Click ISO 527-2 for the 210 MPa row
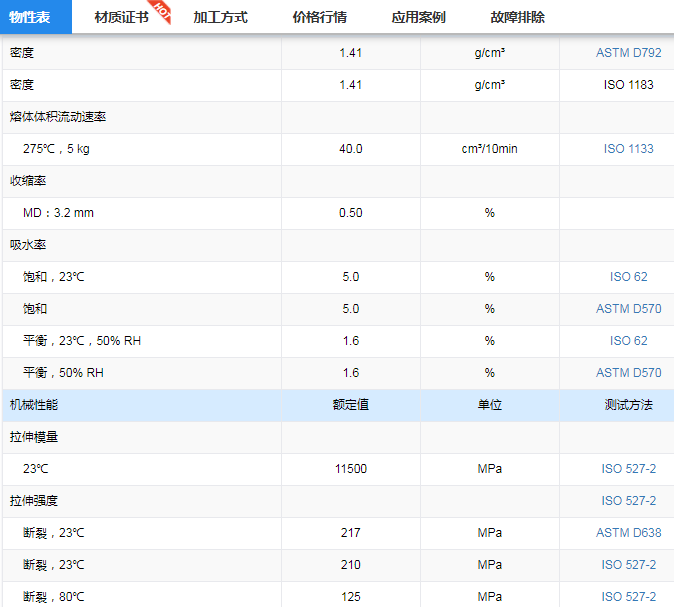The height and width of the screenshot is (607, 674). pyautogui.click(x=628, y=565)
